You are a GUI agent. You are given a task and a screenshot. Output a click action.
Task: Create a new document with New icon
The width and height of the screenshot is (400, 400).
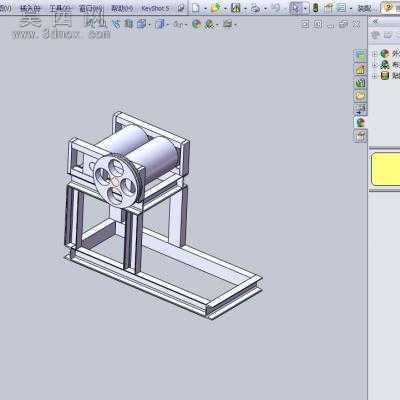click(196, 8)
